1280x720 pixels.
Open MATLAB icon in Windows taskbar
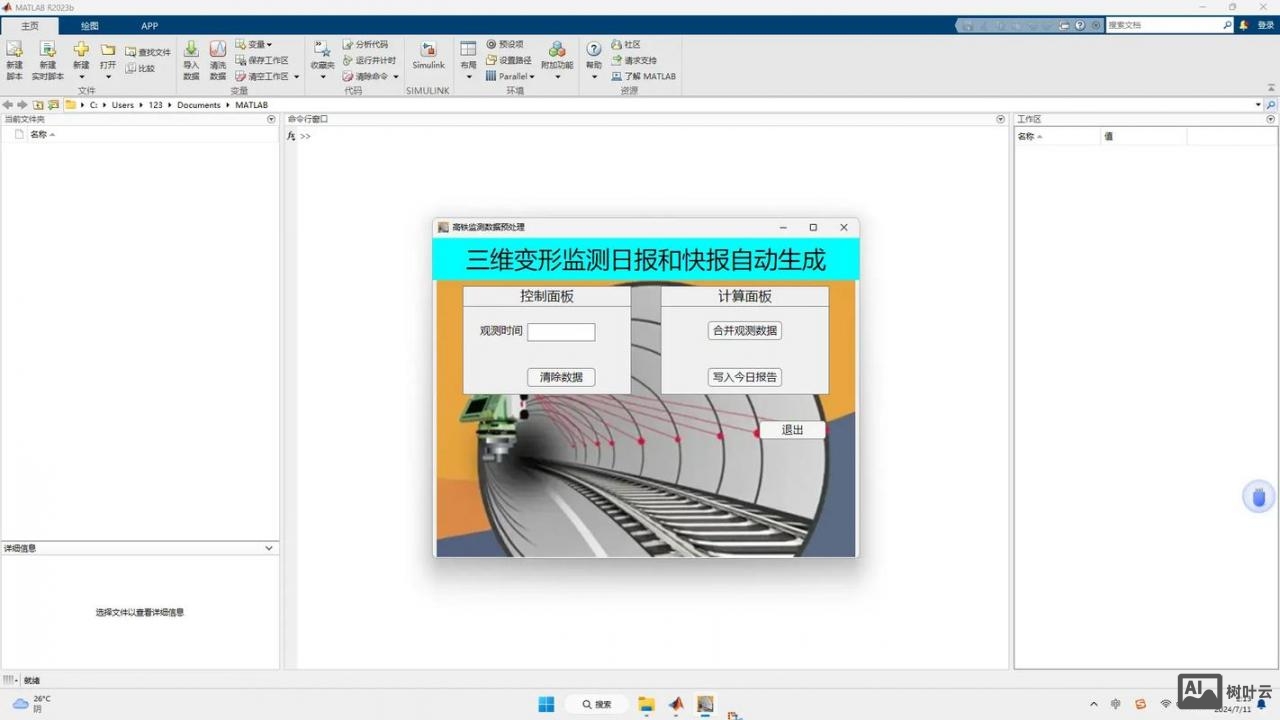coord(676,704)
